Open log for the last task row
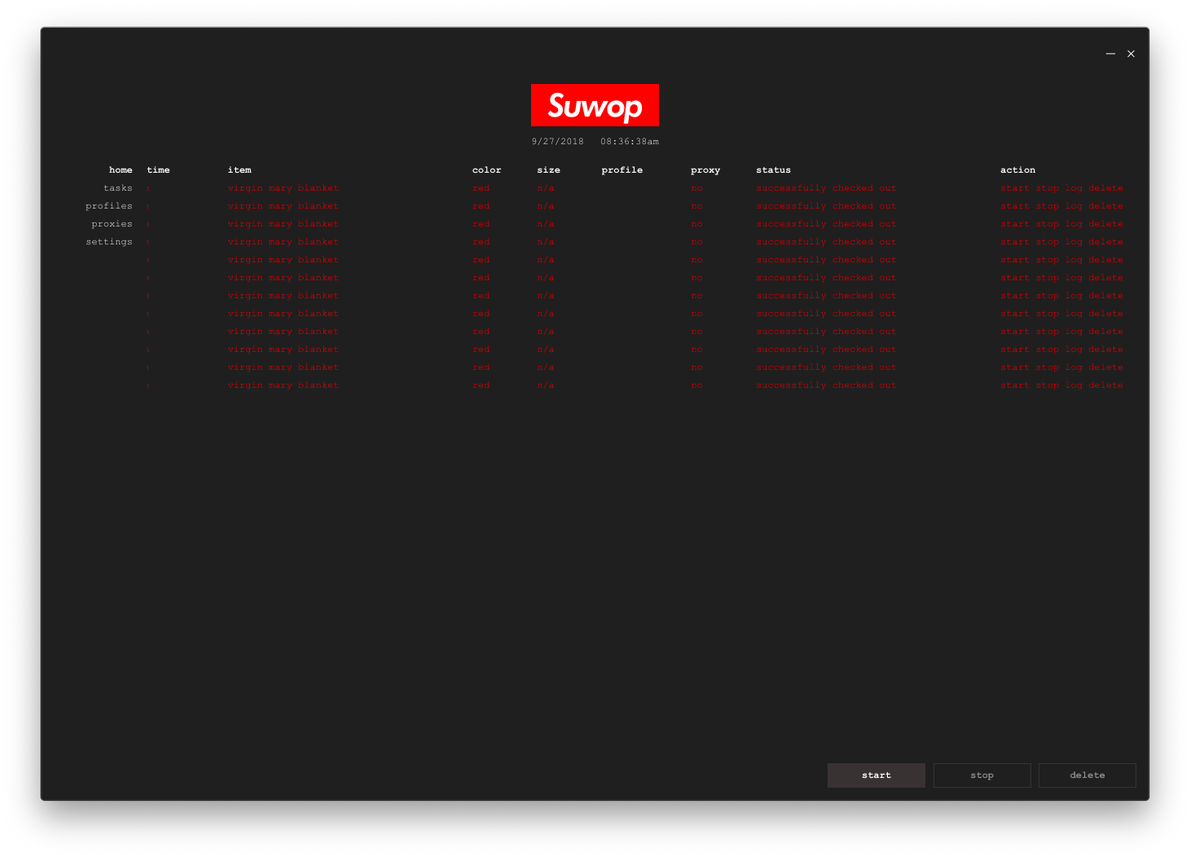This screenshot has width=1189, height=855. pyautogui.click(x=1073, y=385)
